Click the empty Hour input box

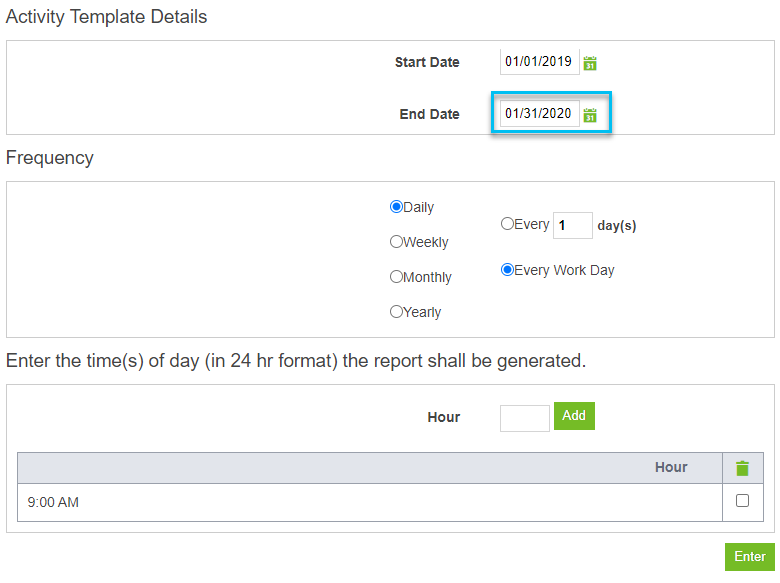click(525, 418)
